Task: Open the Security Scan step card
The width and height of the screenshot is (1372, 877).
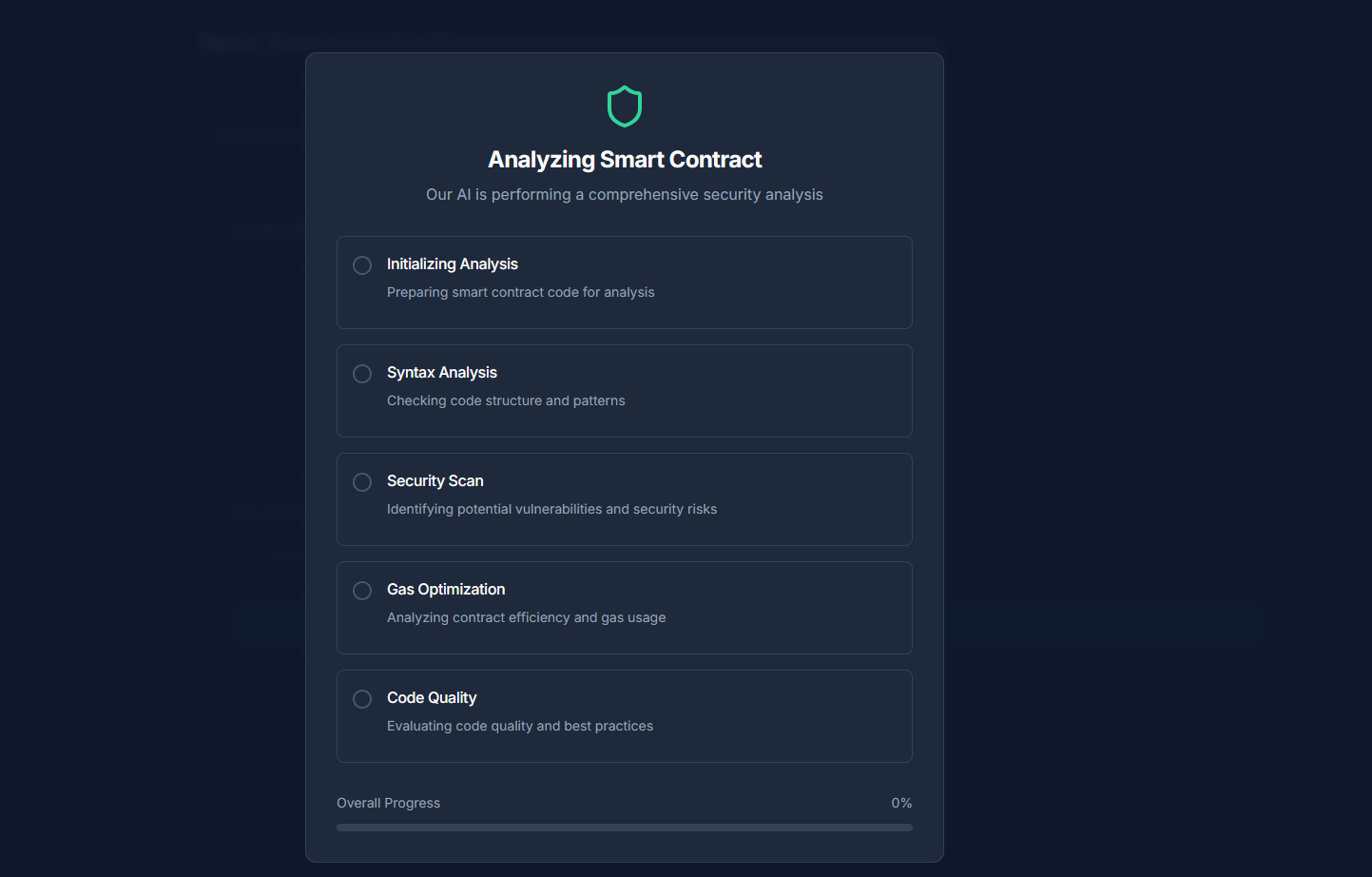Action: 625,499
